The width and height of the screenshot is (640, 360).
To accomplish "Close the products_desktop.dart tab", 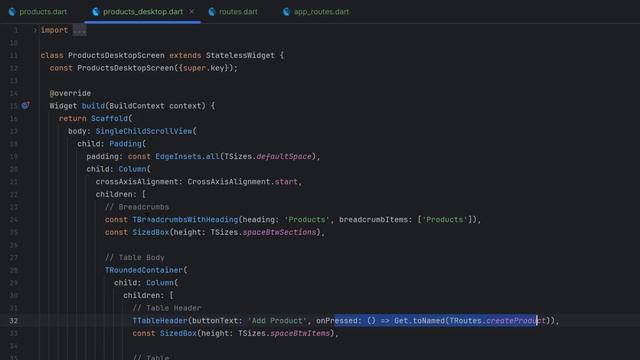I will (x=191, y=12).
